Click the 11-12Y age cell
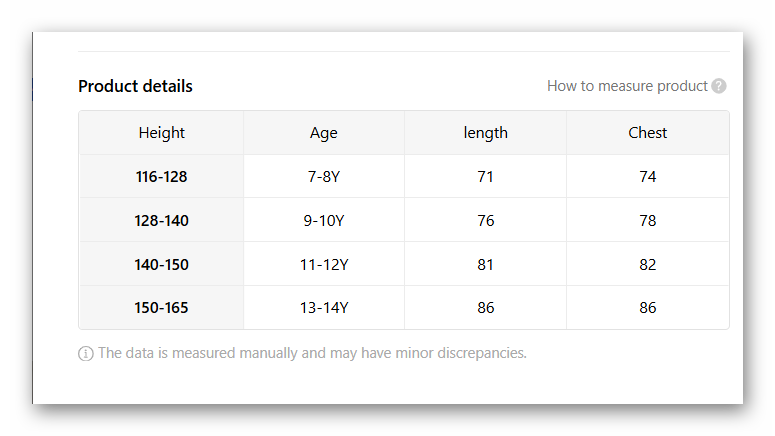The height and width of the screenshot is (436, 775). (324, 265)
